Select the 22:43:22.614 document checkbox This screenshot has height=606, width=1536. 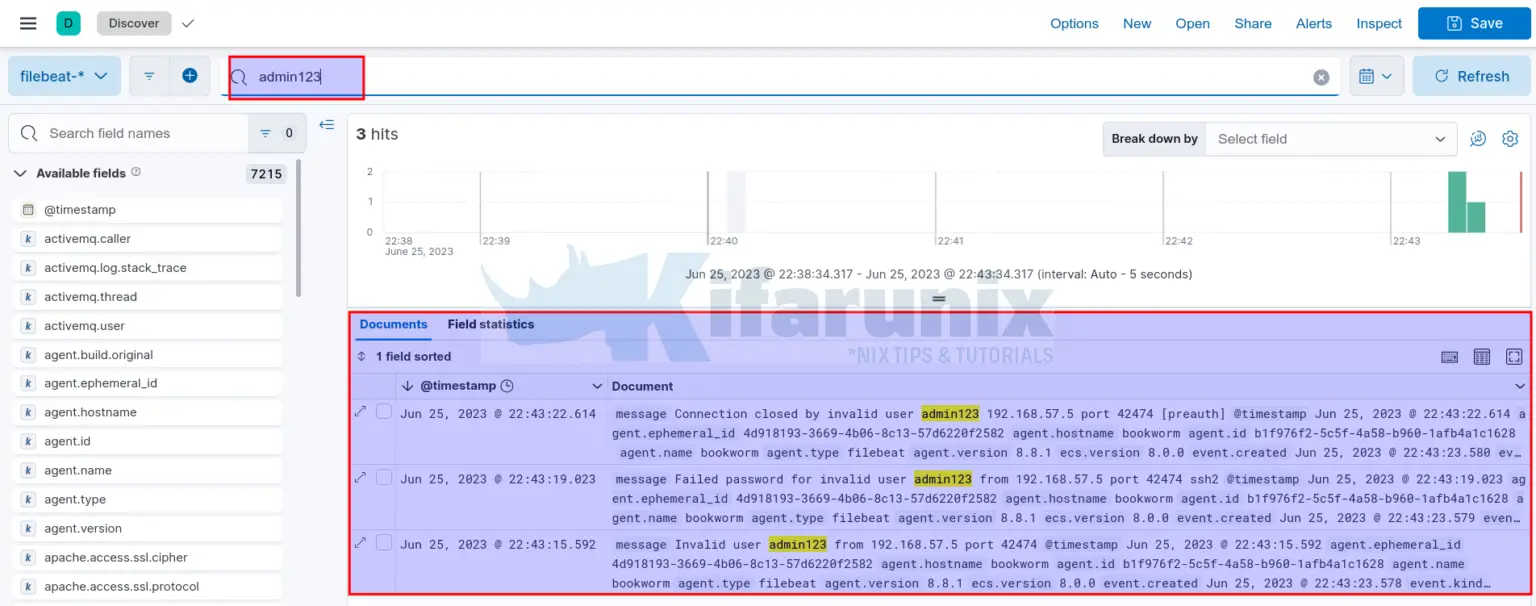tap(384, 412)
